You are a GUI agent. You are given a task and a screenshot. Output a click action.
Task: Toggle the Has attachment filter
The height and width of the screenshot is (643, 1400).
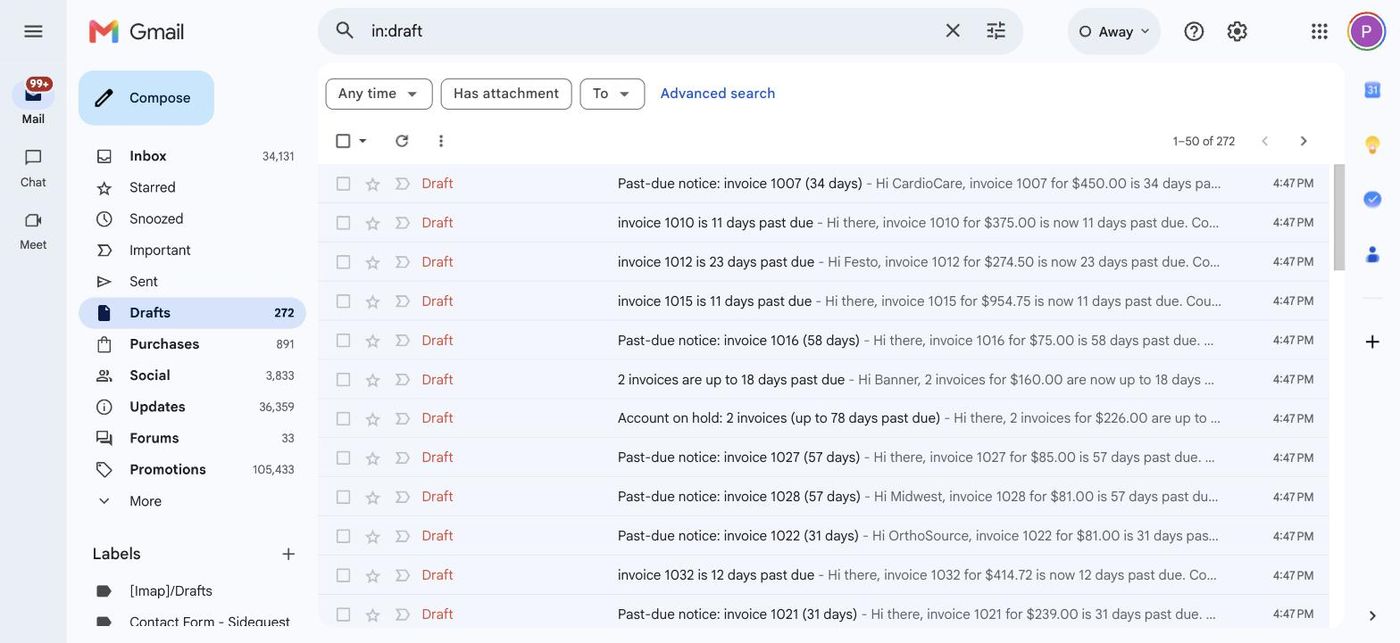tap(506, 94)
